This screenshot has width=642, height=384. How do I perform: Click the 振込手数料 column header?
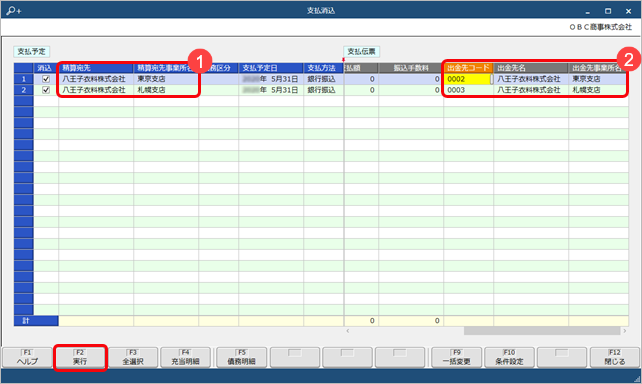[411, 68]
